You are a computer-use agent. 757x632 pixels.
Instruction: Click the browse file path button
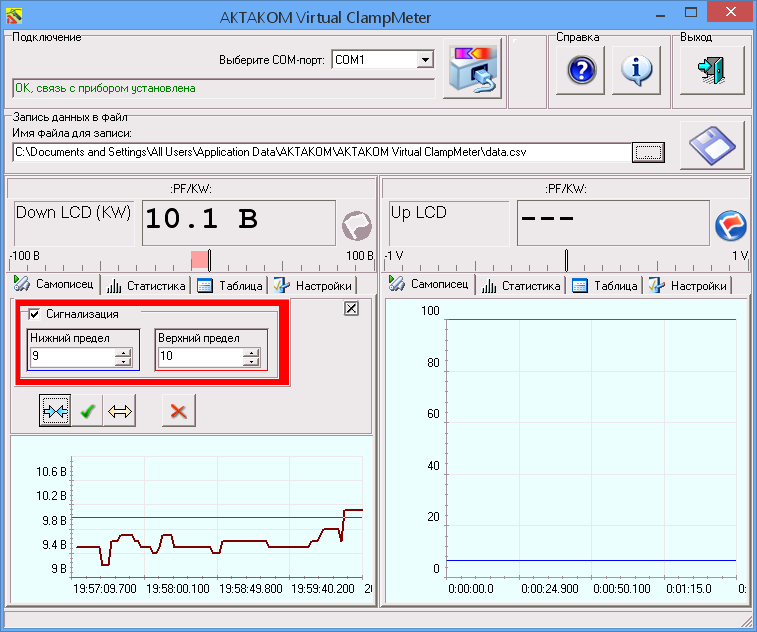click(648, 153)
